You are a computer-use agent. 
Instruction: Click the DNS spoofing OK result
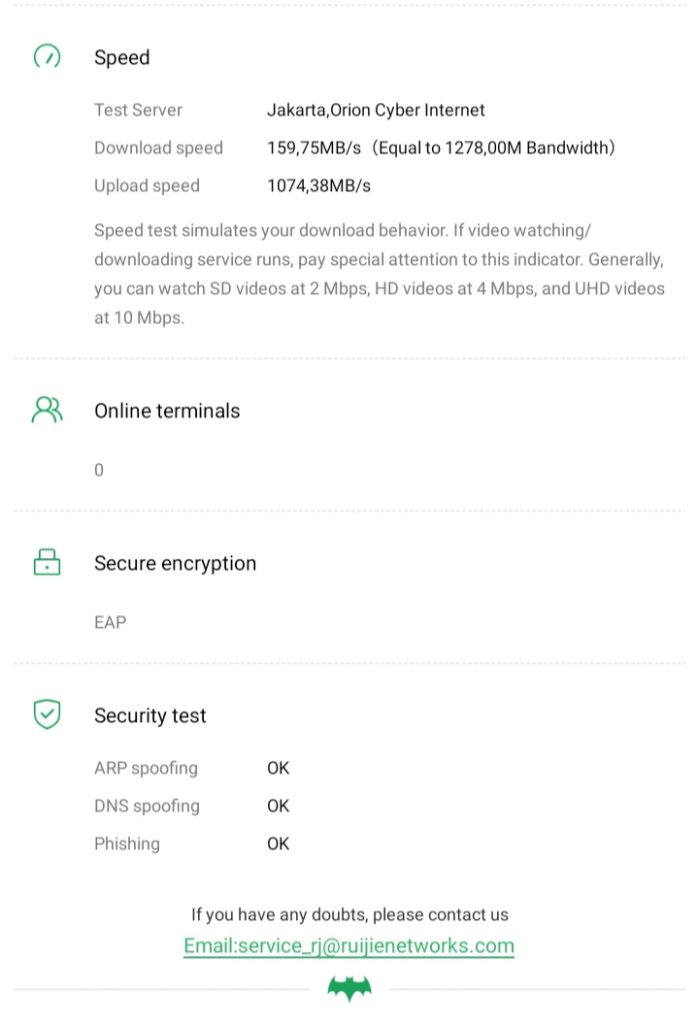278,806
